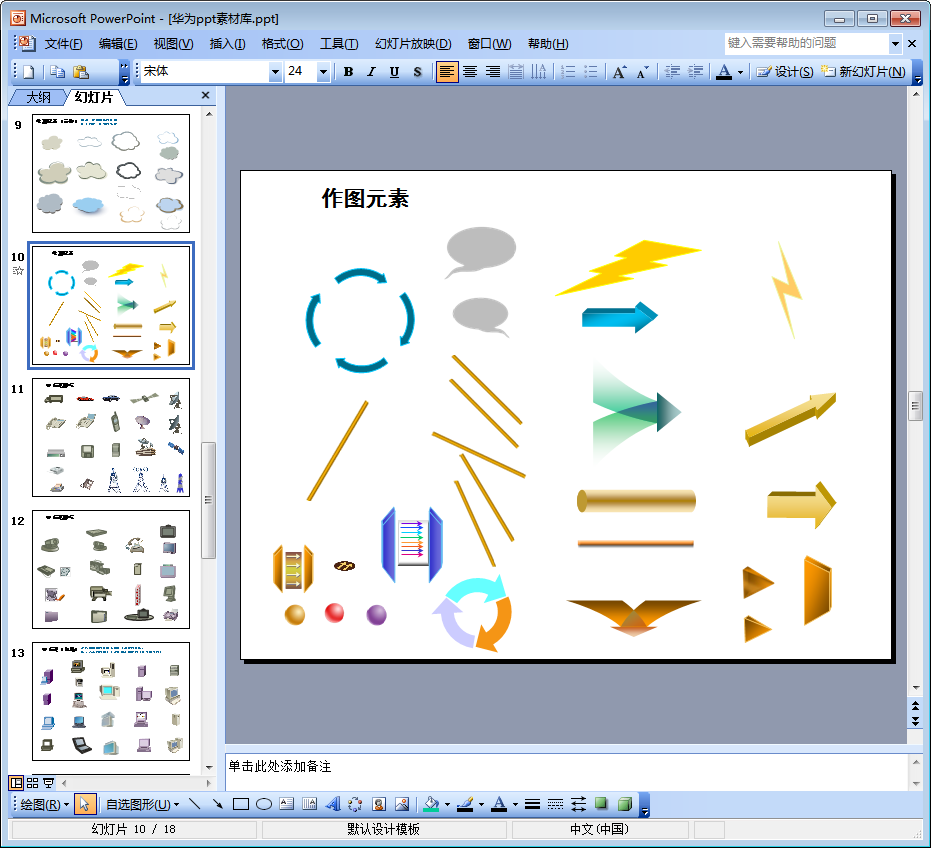931x848 pixels.
Task: Select the Oval shape tool
Action: (x=264, y=805)
